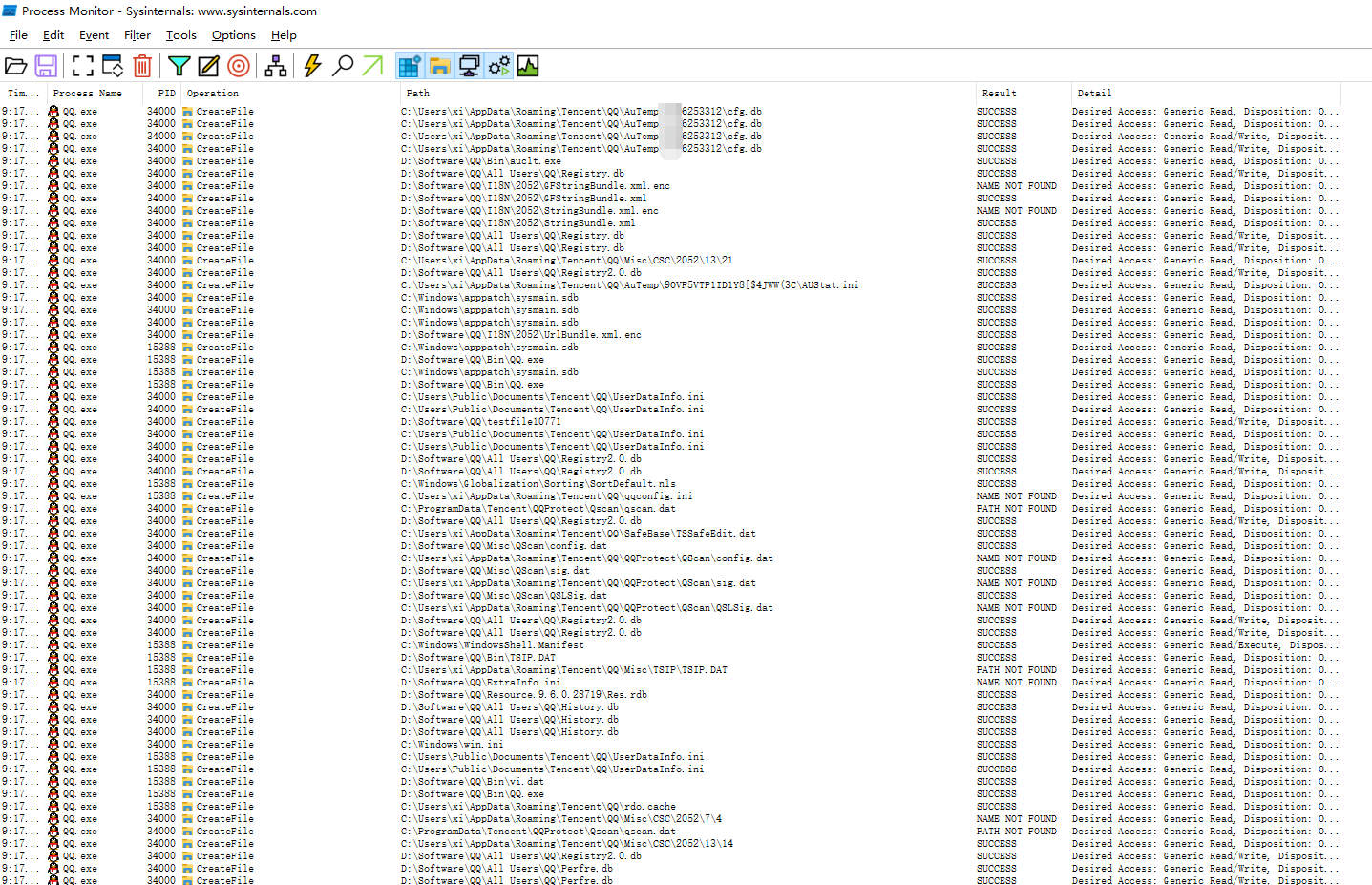The image size is (1372, 885).
Task: Open the Edit menu
Action: coord(53,35)
